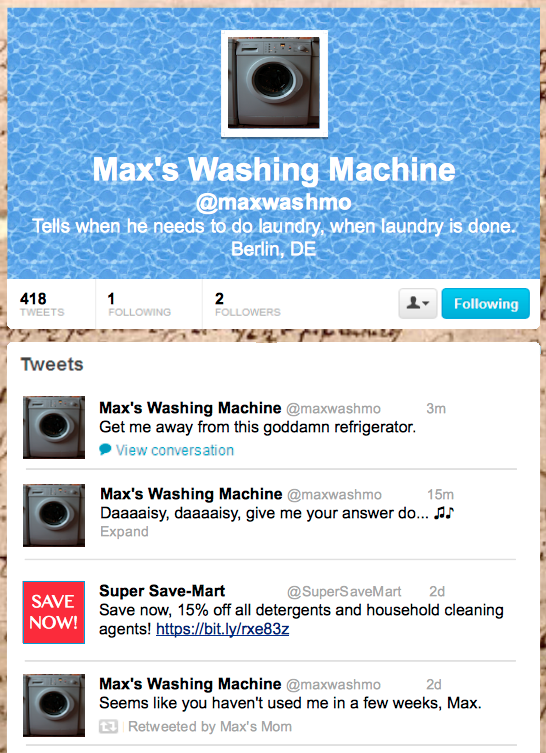Click the retweet icon under last tweet
The width and height of the screenshot is (546, 753).
108,727
